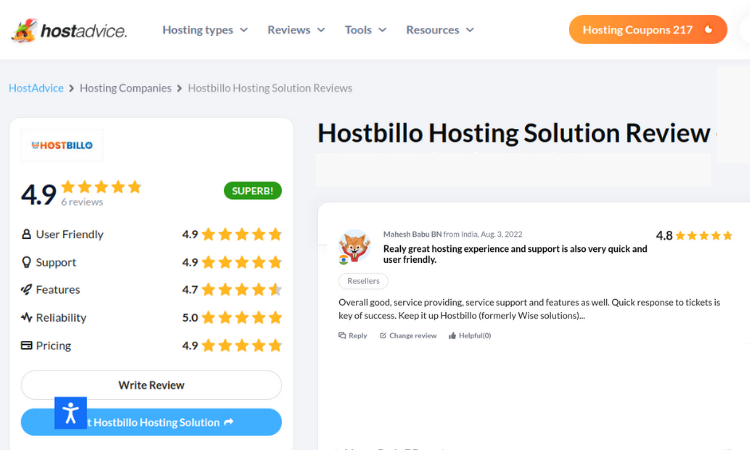Open the 6 reviews link
The width and height of the screenshot is (750, 450).
coord(82,202)
